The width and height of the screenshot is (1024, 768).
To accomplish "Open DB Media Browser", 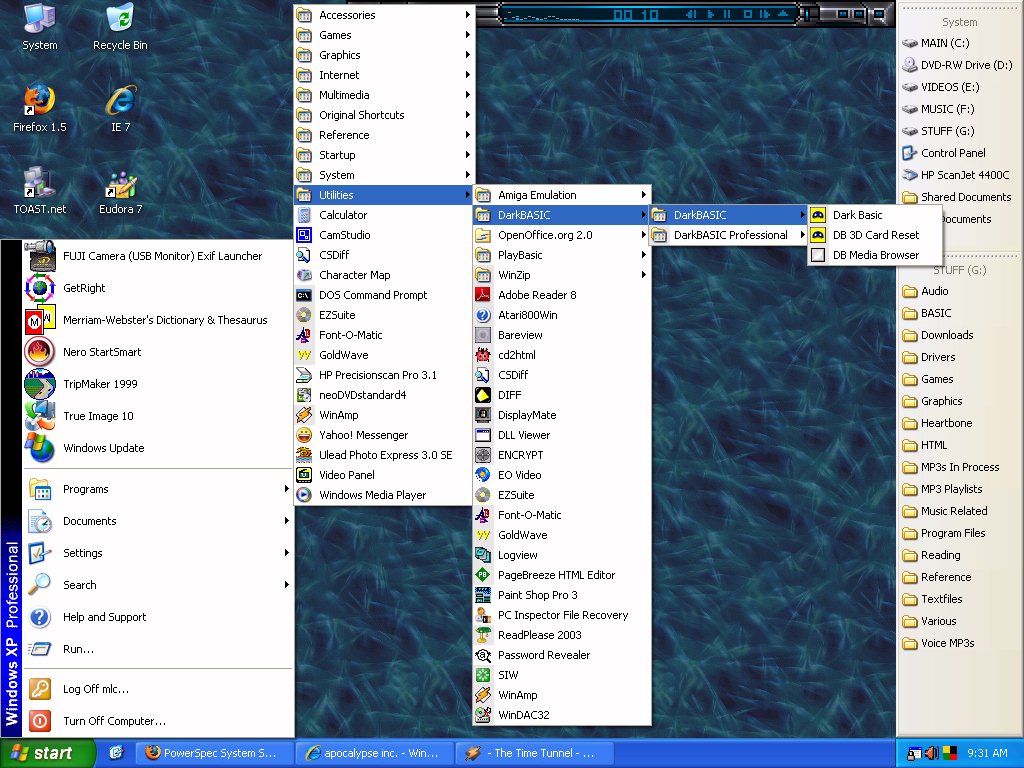I will coord(874,255).
